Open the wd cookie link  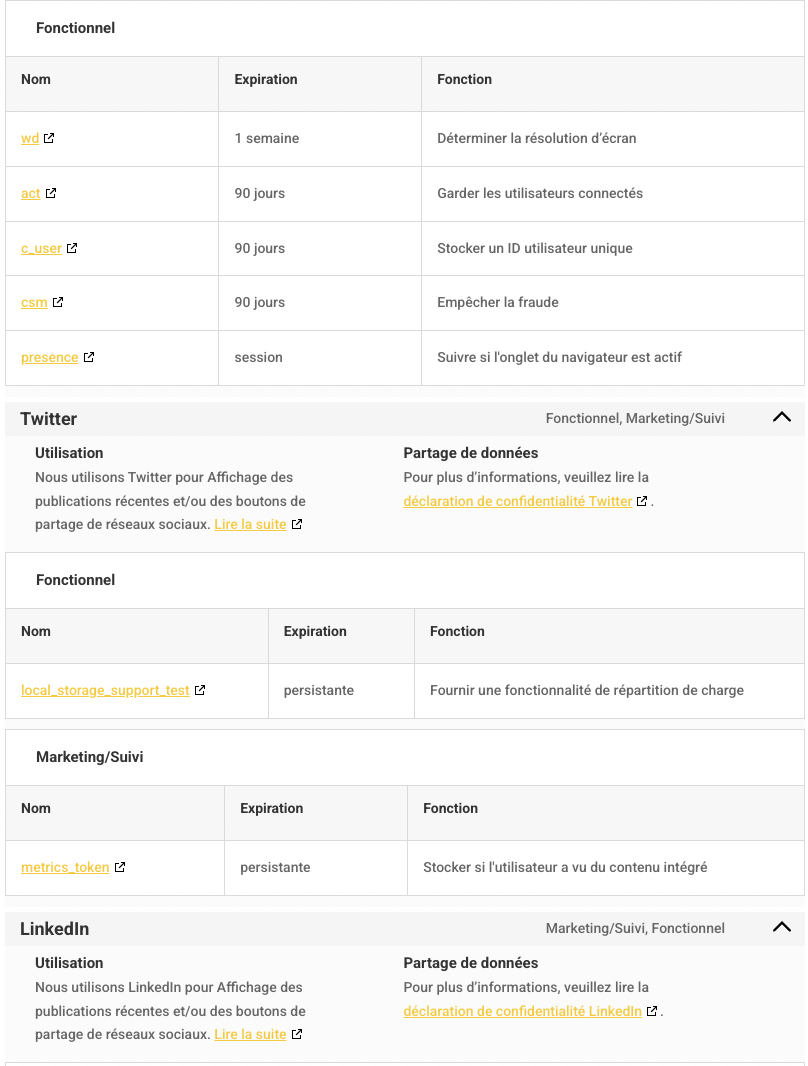30,138
